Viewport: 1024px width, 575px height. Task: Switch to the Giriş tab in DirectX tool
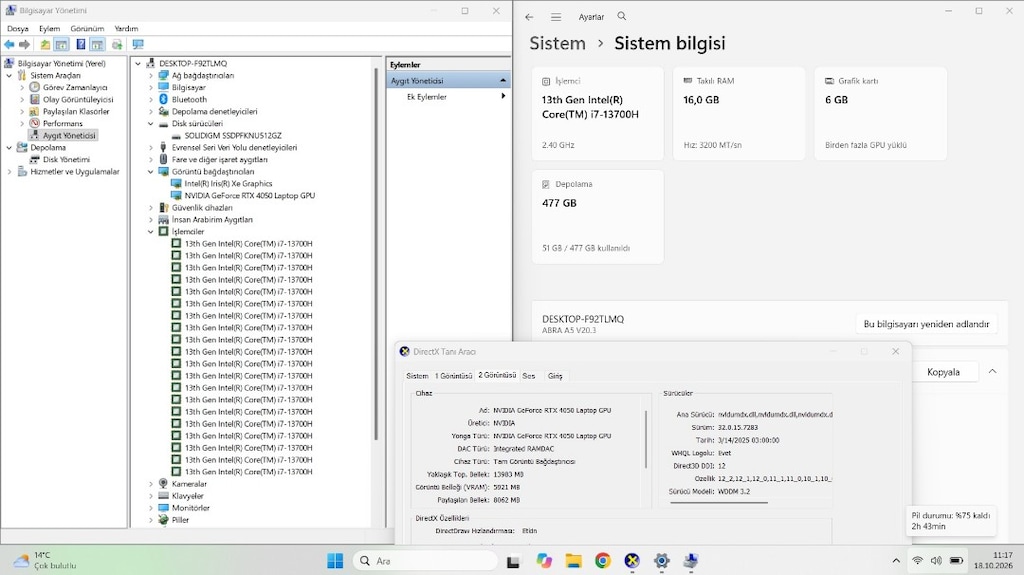pyautogui.click(x=555, y=376)
